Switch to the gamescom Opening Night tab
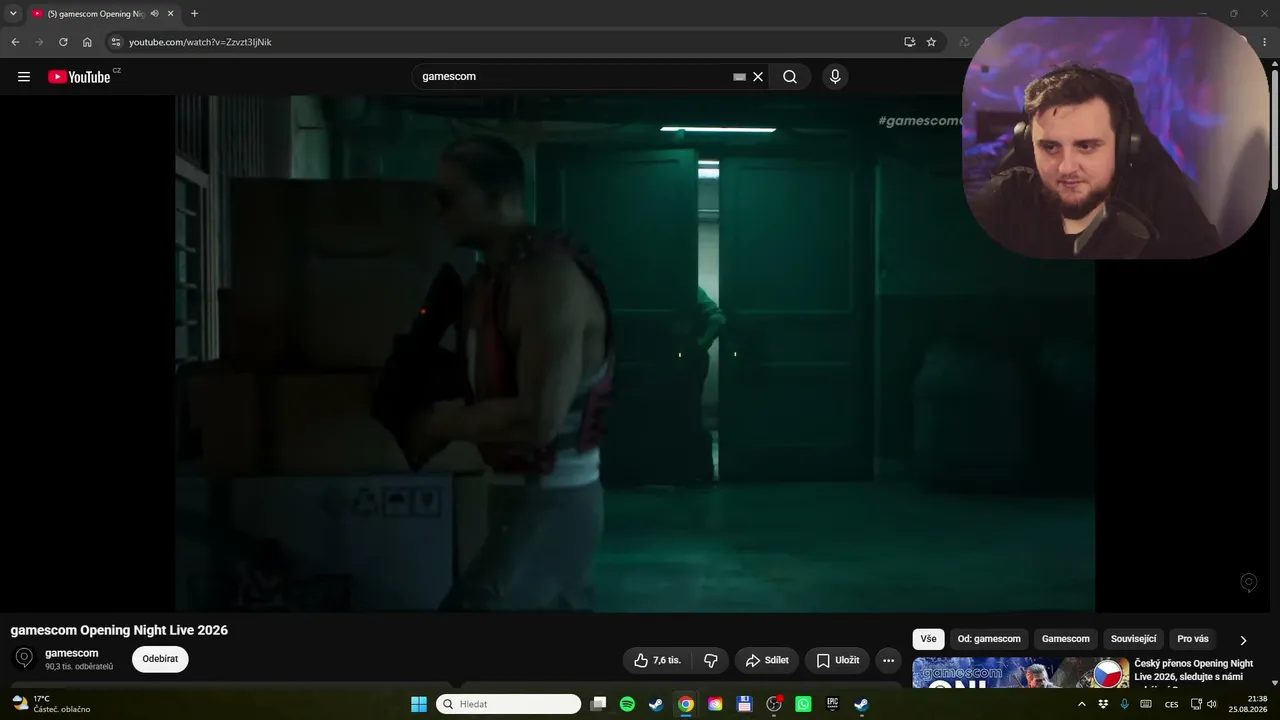 click(x=103, y=14)
